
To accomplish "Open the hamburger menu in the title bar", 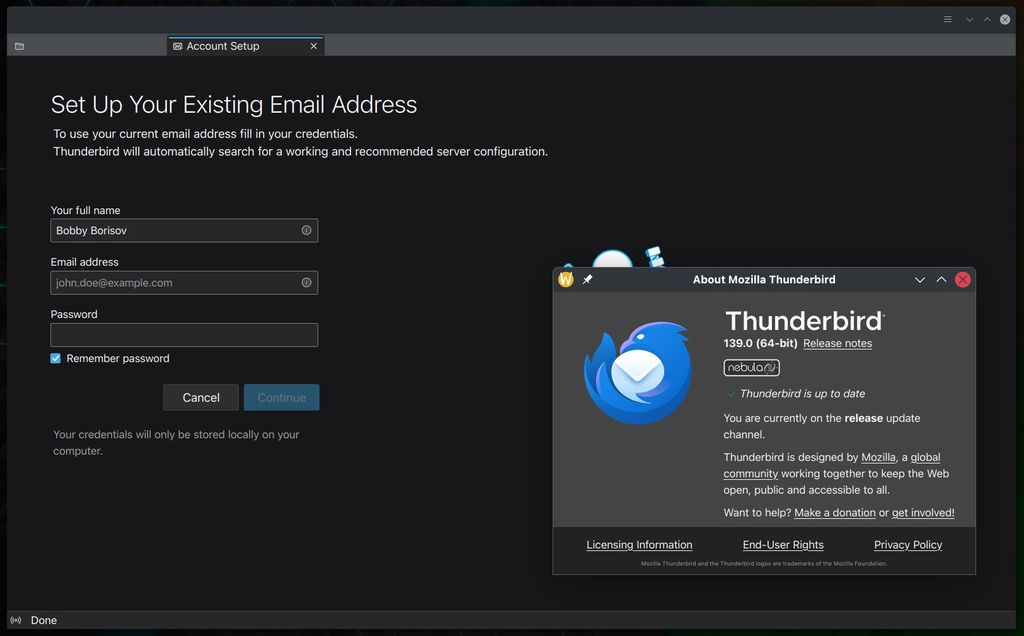I will (946, 18).
